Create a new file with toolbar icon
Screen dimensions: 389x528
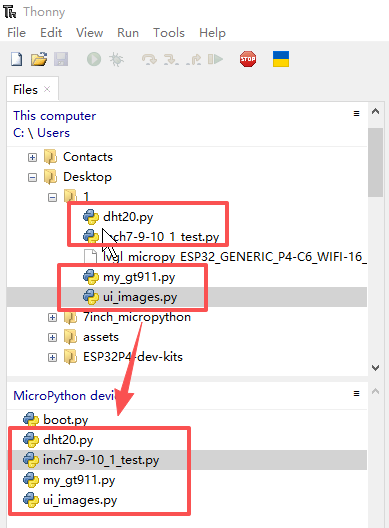tap(17, 59)
